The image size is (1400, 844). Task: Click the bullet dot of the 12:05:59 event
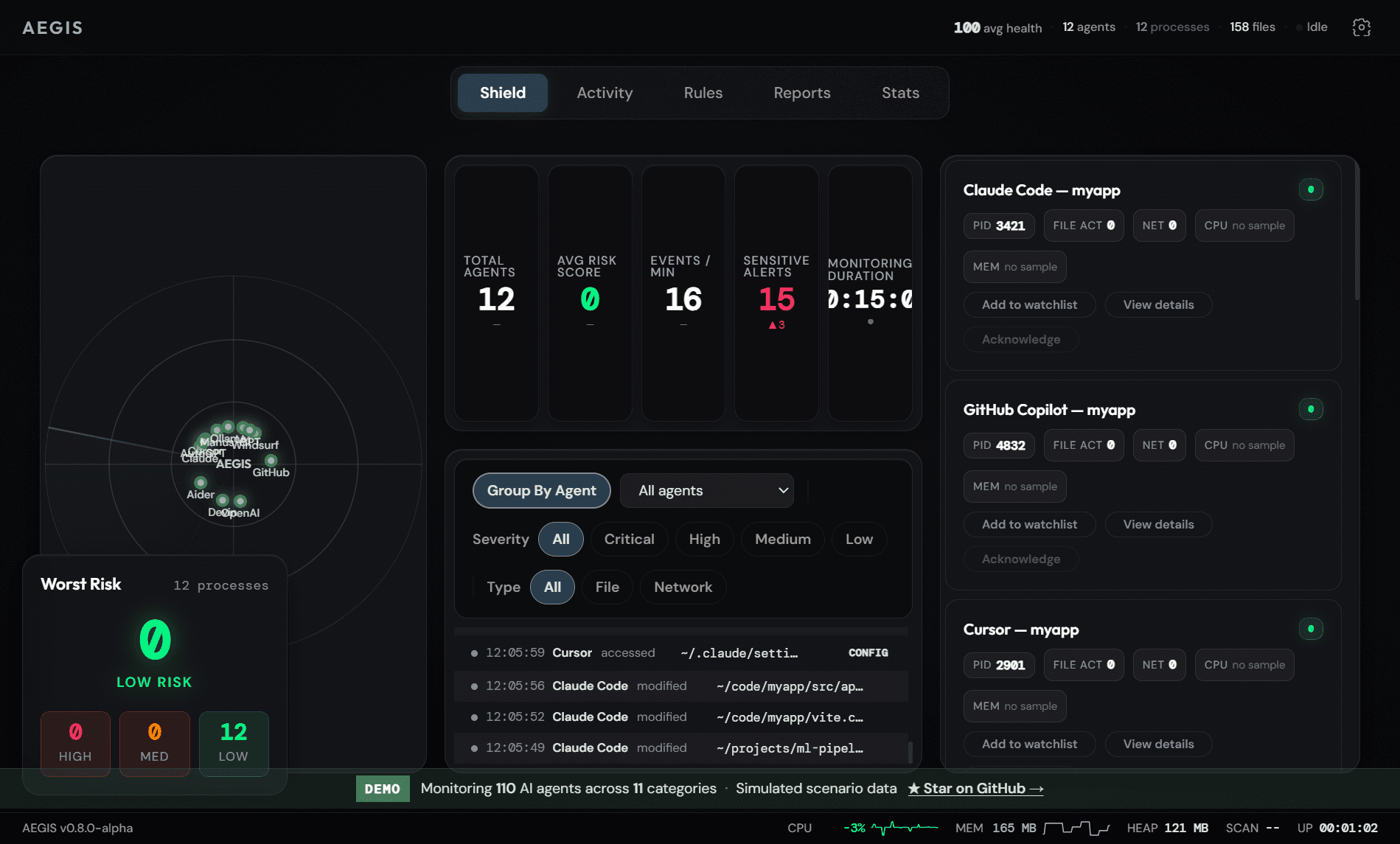pyautogui.click(x=474, y=653)
